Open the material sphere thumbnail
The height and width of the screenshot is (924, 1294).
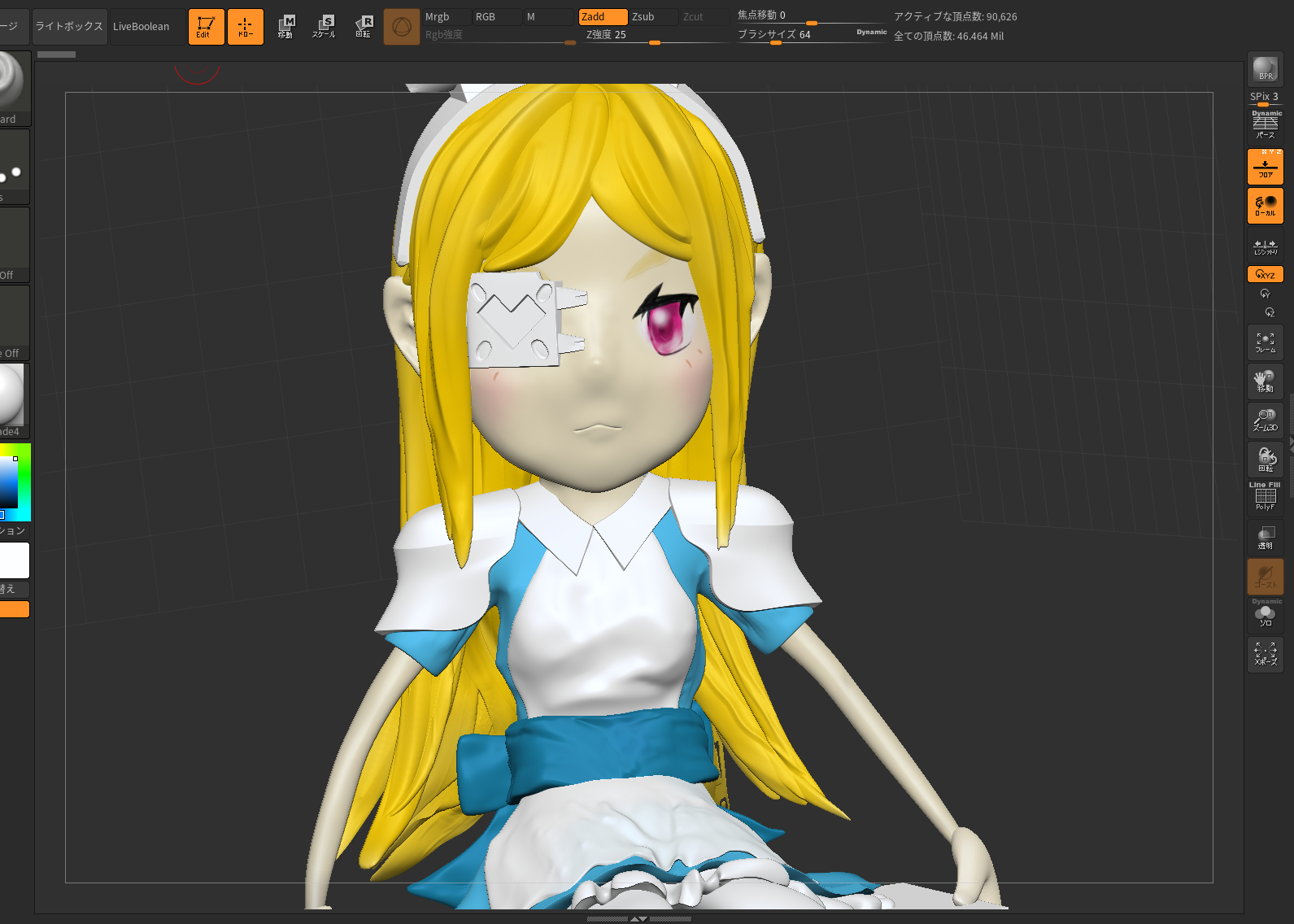pos(15,400)
